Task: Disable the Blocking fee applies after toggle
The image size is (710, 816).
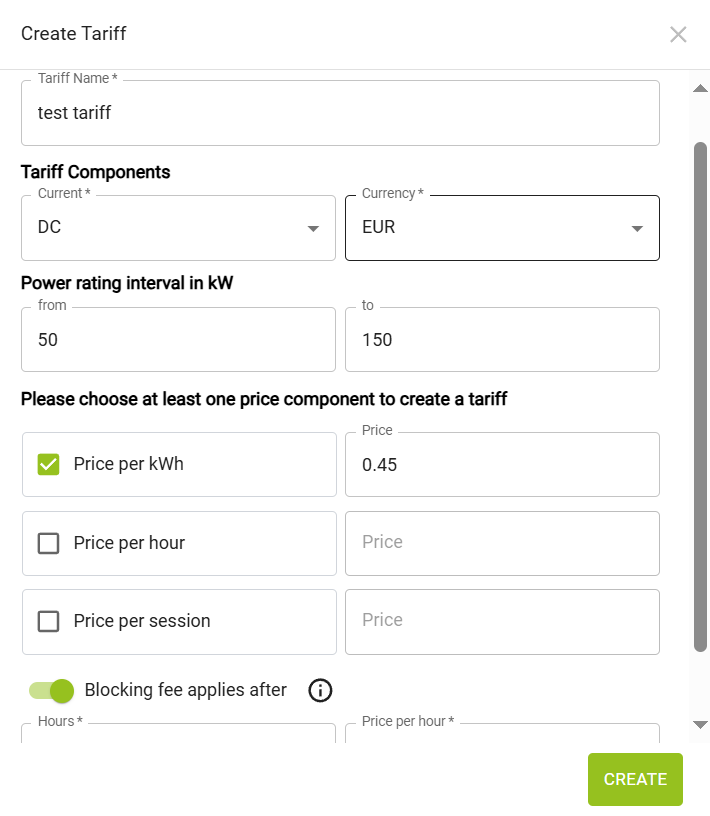Action: (x=52, y=691)
